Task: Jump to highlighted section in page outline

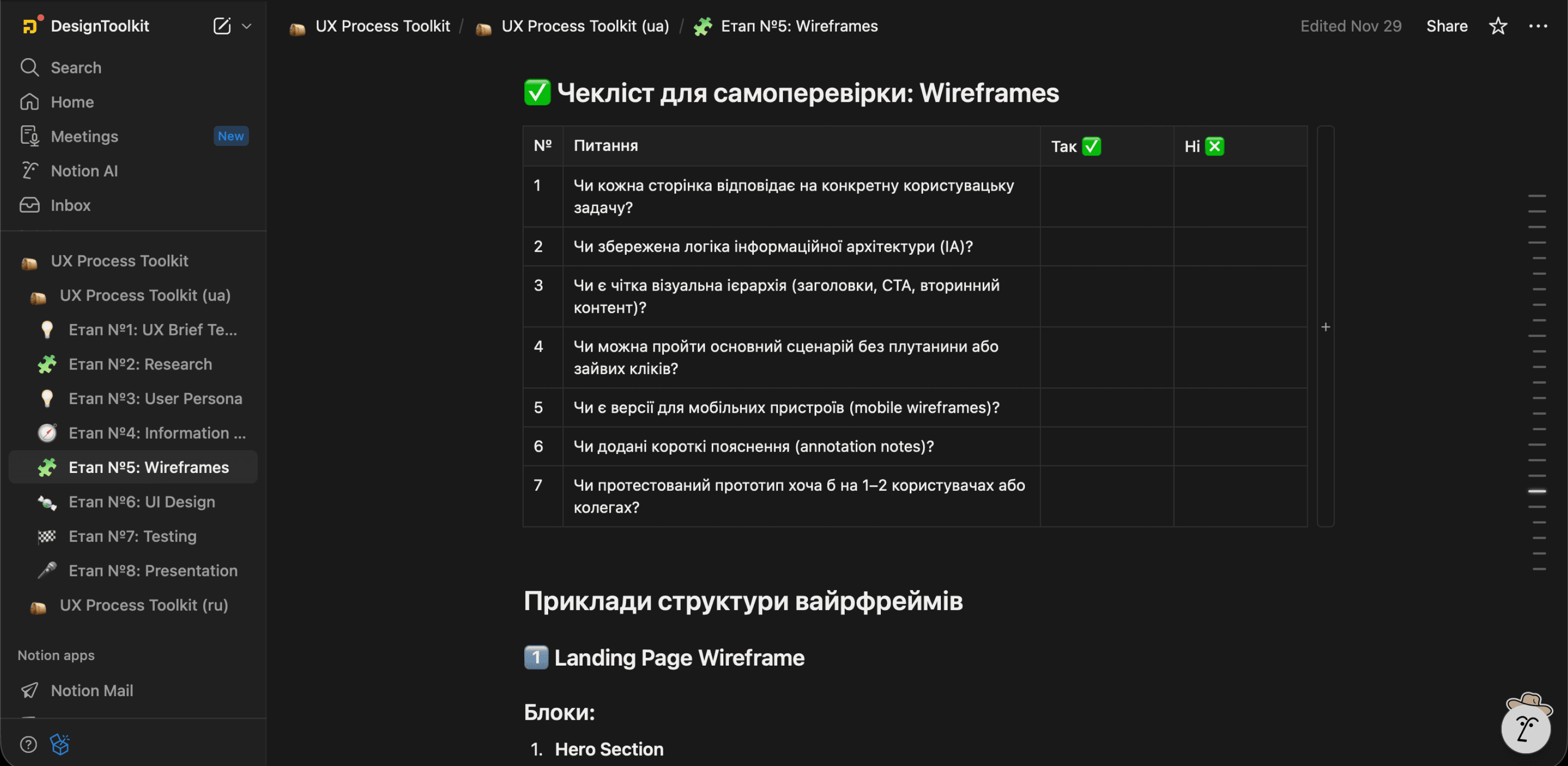Action: (x=1537, y=491)
